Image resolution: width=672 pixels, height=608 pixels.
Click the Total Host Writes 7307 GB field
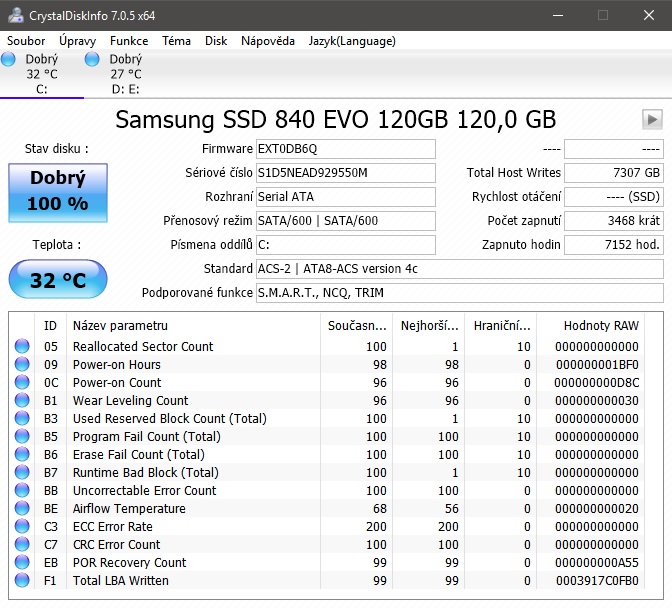(x=614, y=173)
